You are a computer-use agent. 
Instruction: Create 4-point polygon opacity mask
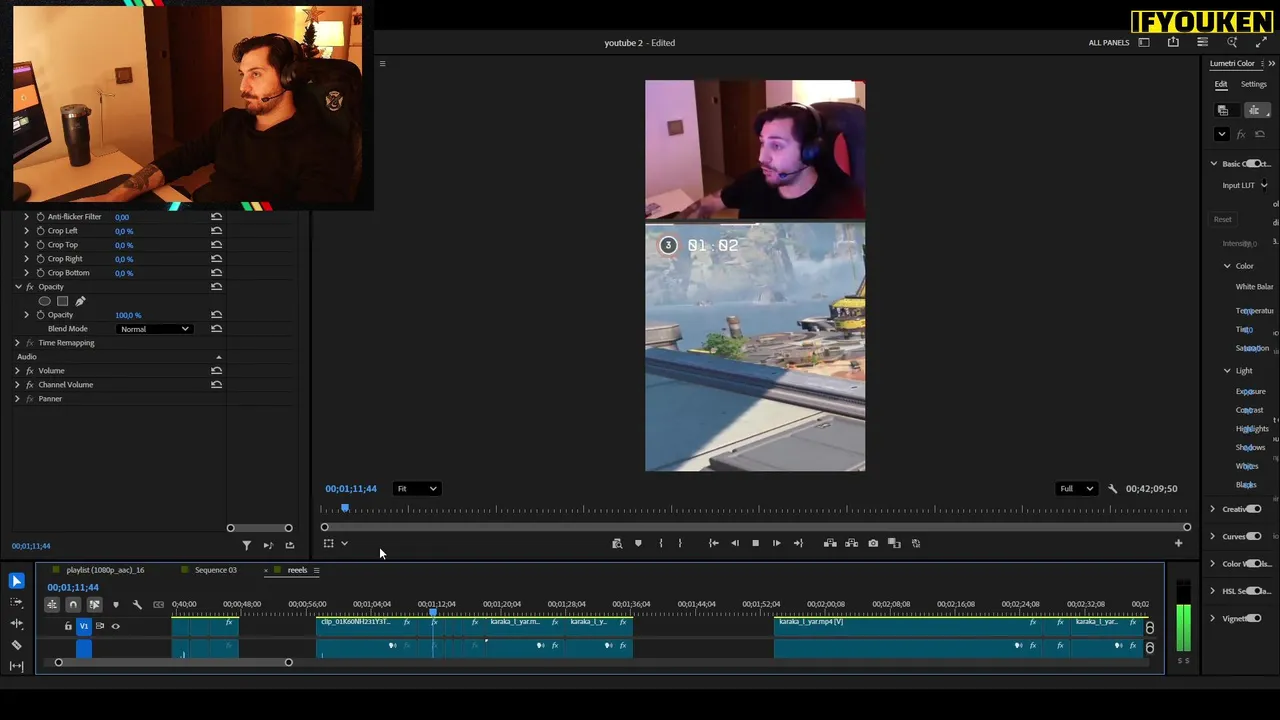(x=62, y=301)
